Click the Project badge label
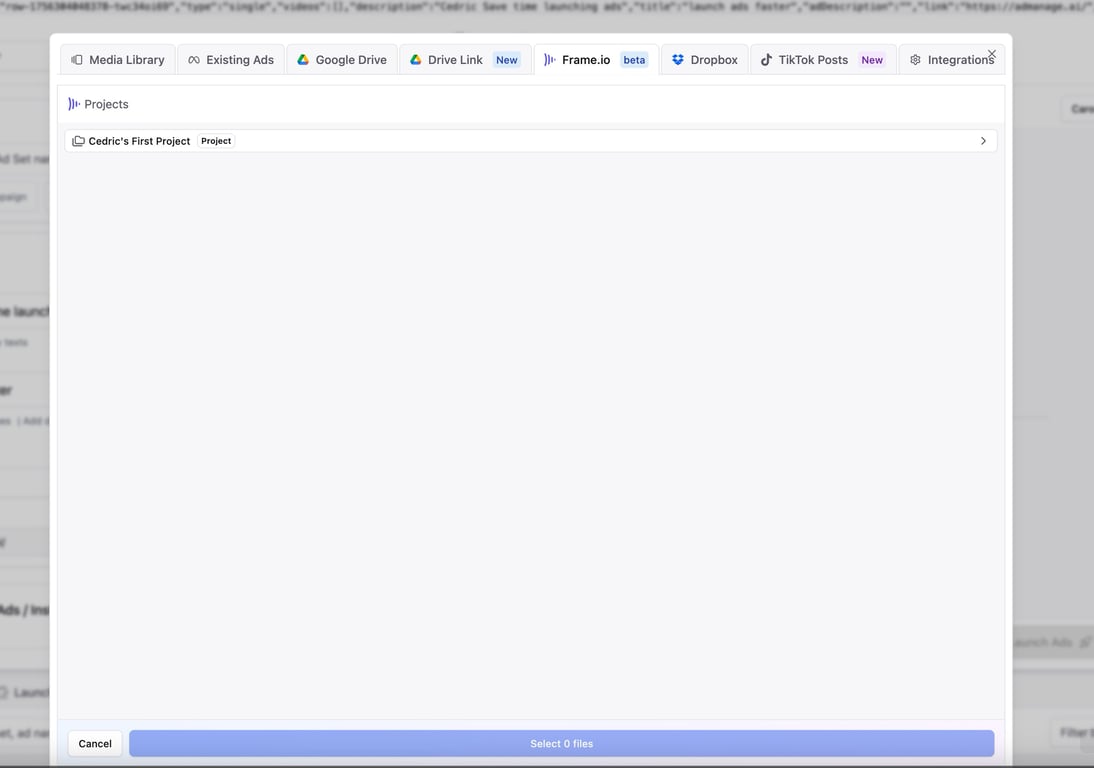1094x768 pixels. (216, 141)
